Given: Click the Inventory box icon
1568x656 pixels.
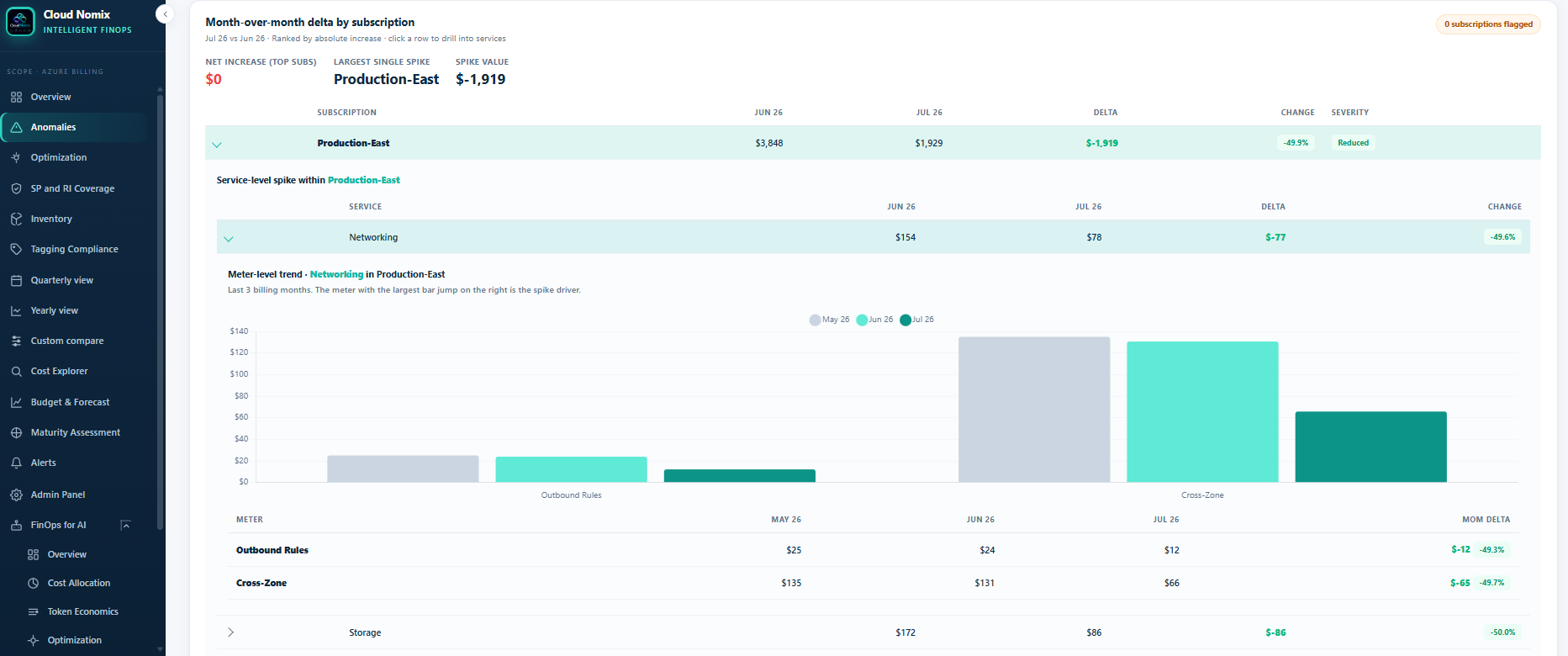Looking at the screenshot, I should 16,219.
